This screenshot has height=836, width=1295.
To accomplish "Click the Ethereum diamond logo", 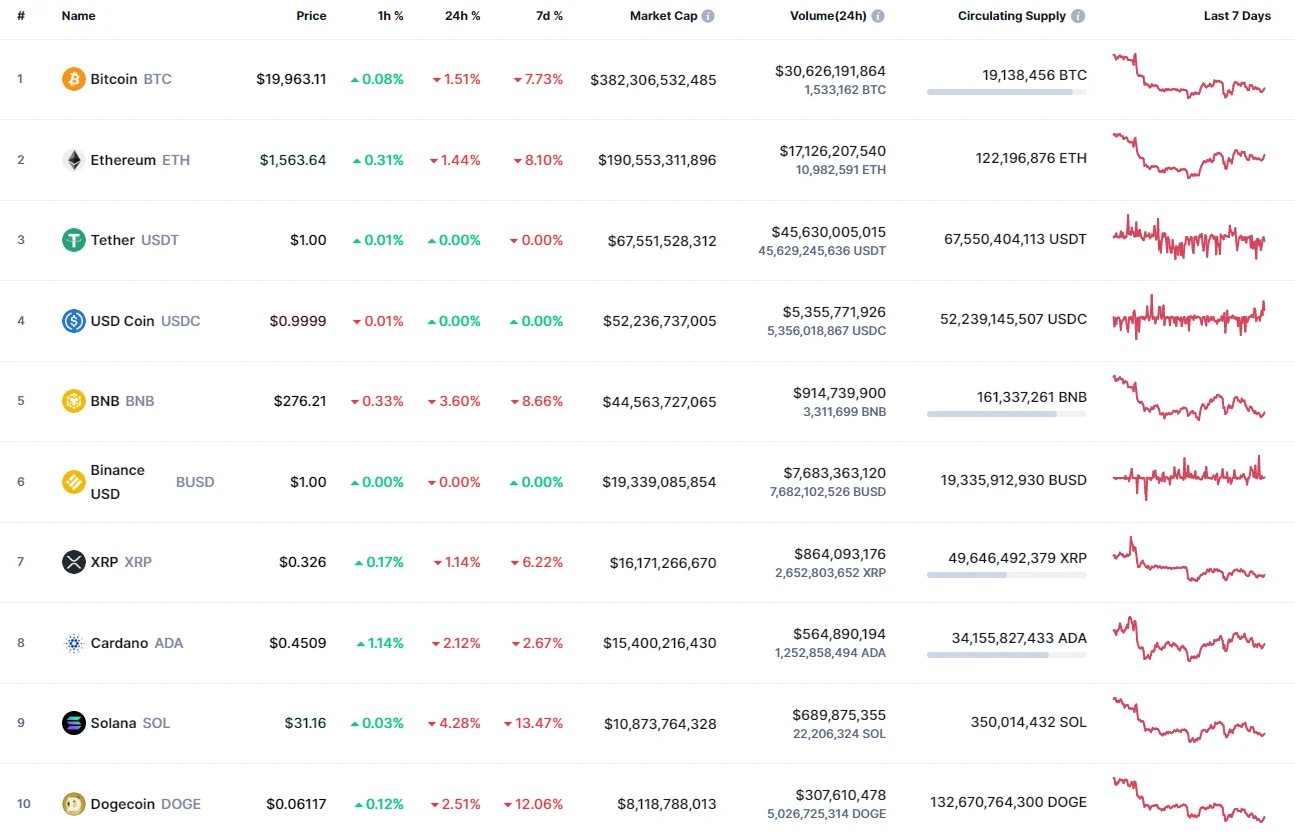I will pyautogui.click(x=72, y=159).
